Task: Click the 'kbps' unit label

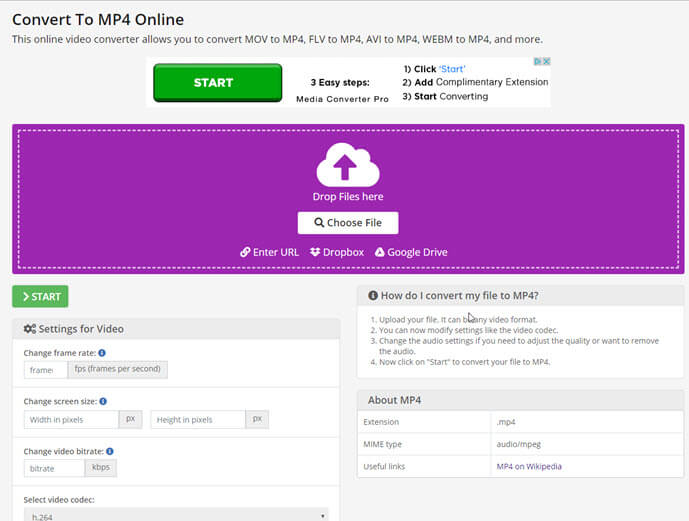Action: (x=101, y=467)
